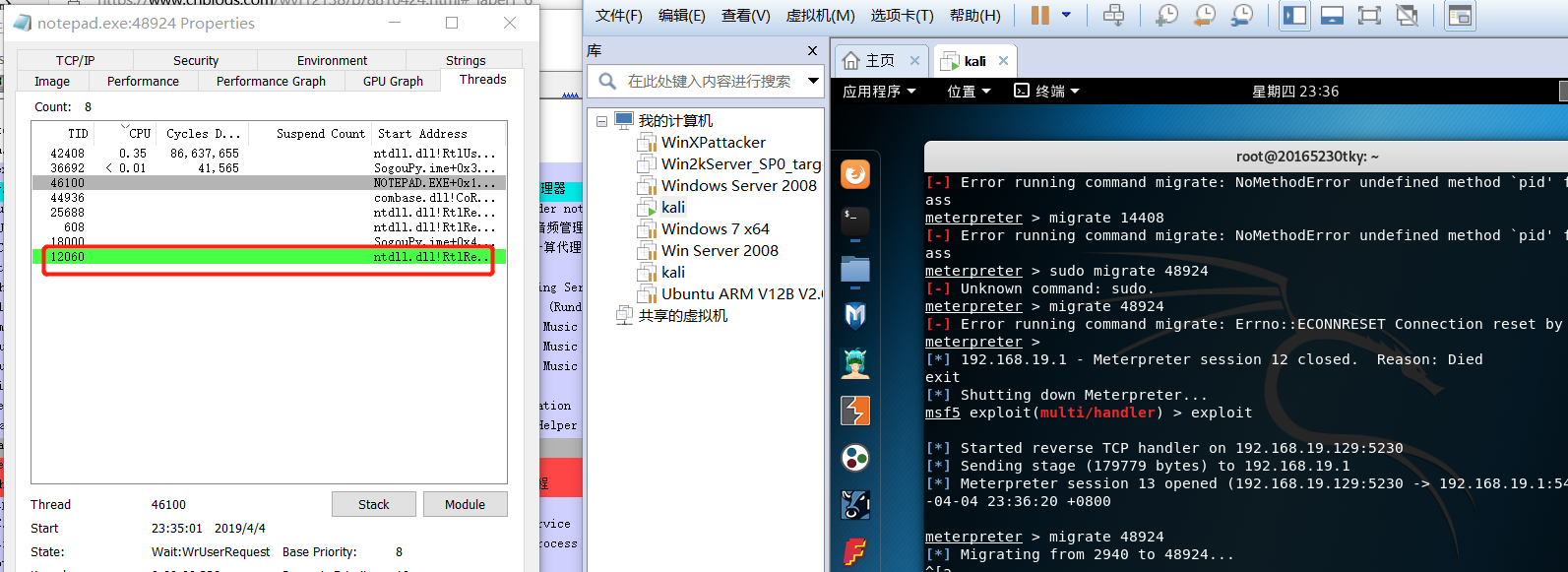Click the Unity mode icon in VMware toolbar
Screen dimensions: 1568x572
tap(1408, 15)
